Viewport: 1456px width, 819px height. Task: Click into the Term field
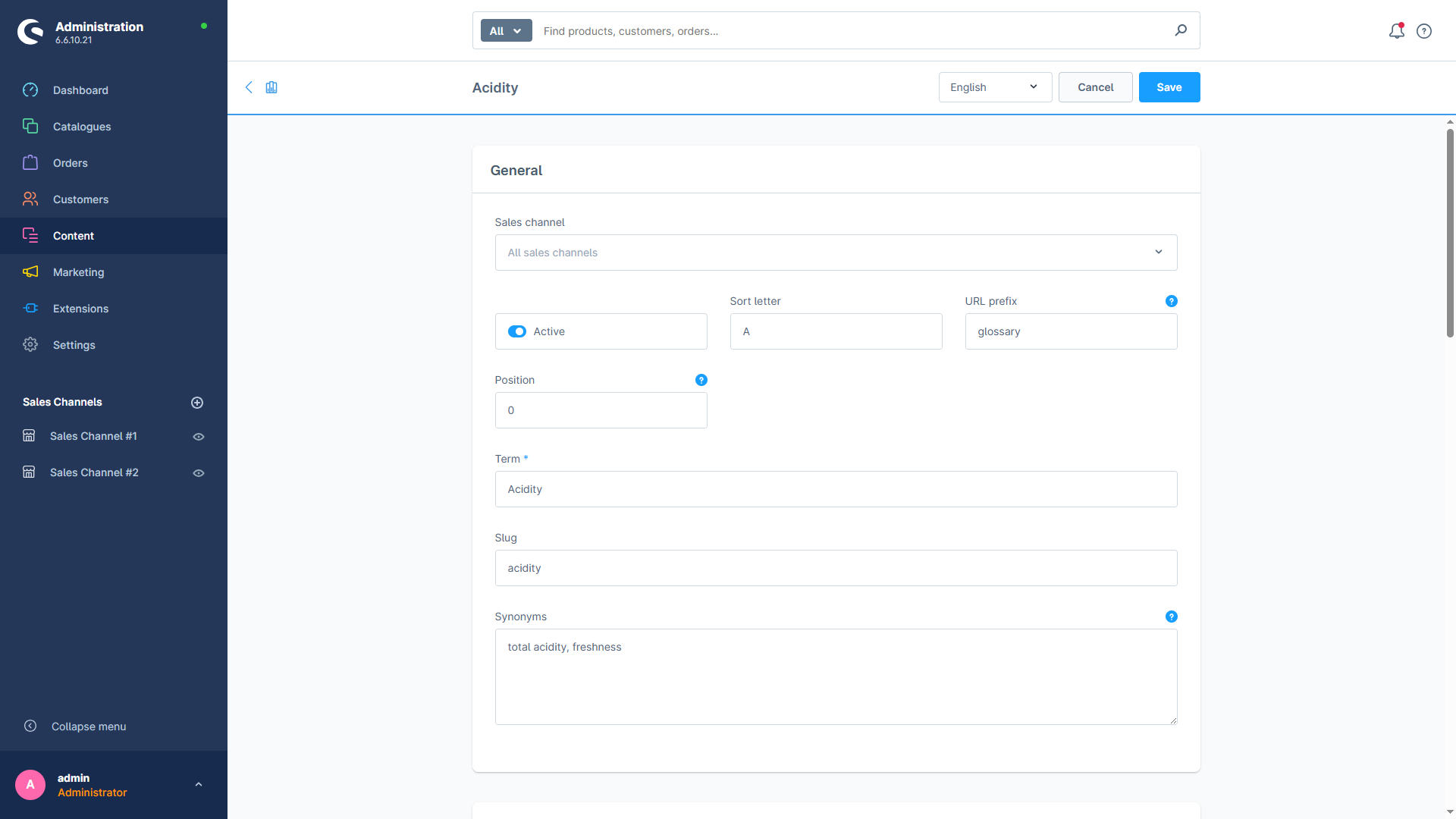[x=836, y=489]
